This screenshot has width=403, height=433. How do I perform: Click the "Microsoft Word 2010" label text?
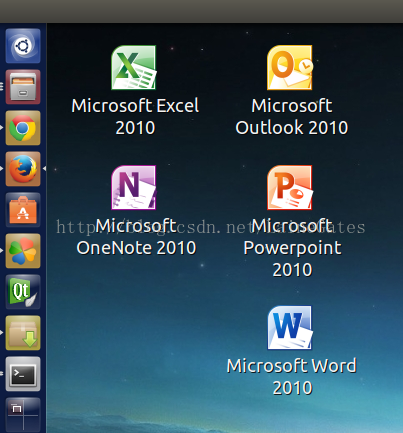coord(292,377)
